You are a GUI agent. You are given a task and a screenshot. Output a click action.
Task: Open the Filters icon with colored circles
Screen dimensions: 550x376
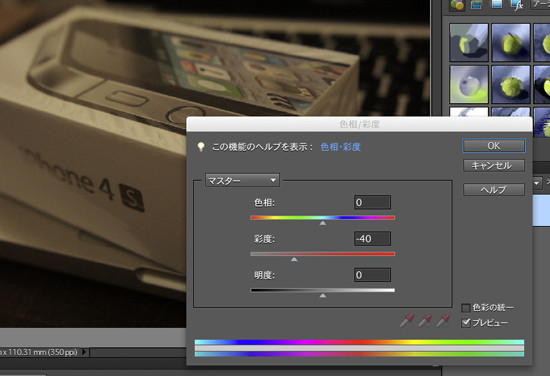(457, 5)
